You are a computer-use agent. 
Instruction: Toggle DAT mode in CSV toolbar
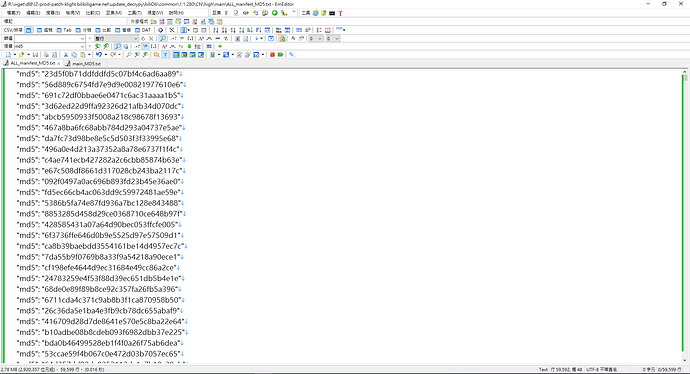pyautogui.click(x=143, y=30)
